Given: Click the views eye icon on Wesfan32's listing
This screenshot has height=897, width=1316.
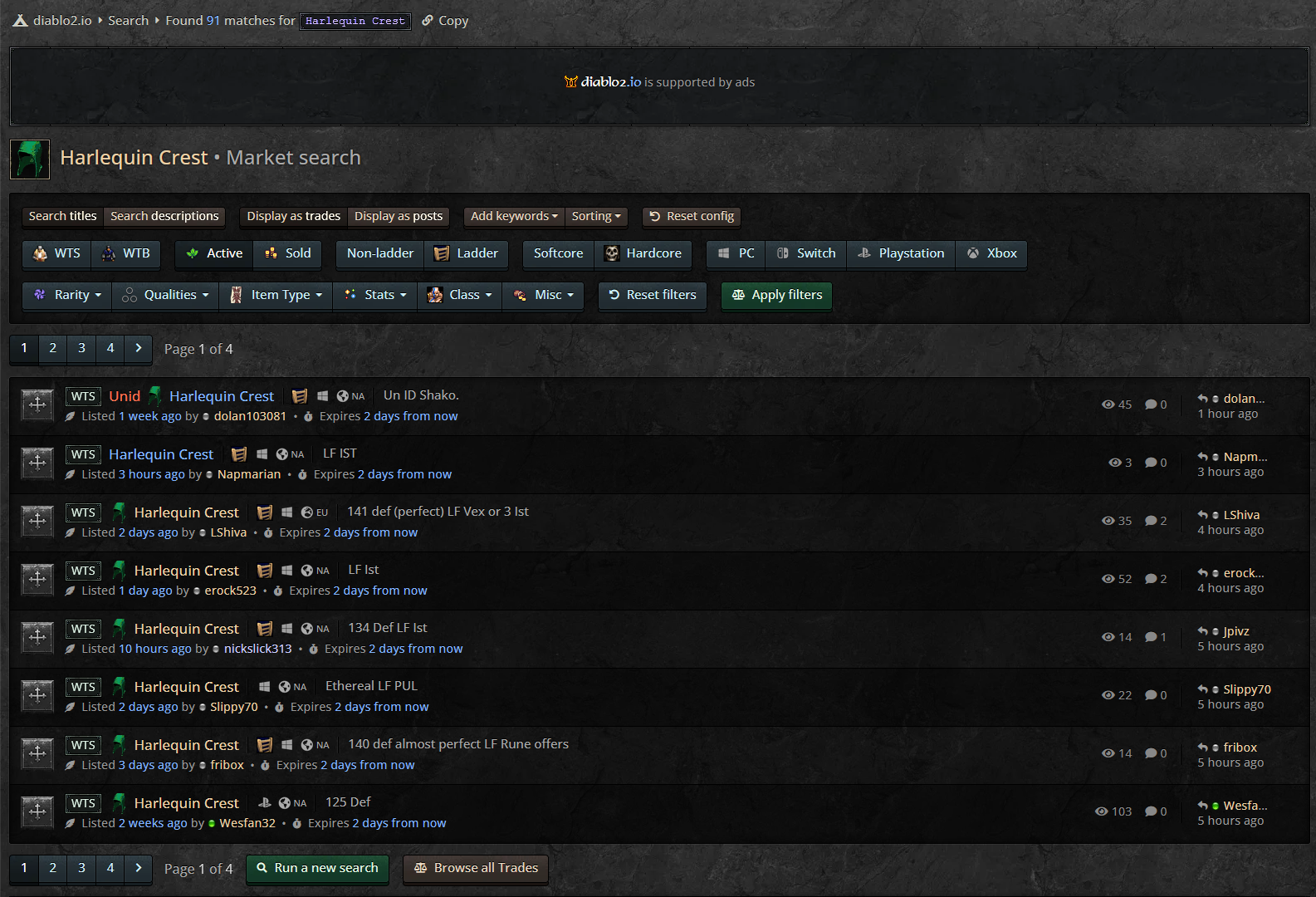Looking at the screenshot, I should (1102, 811).
